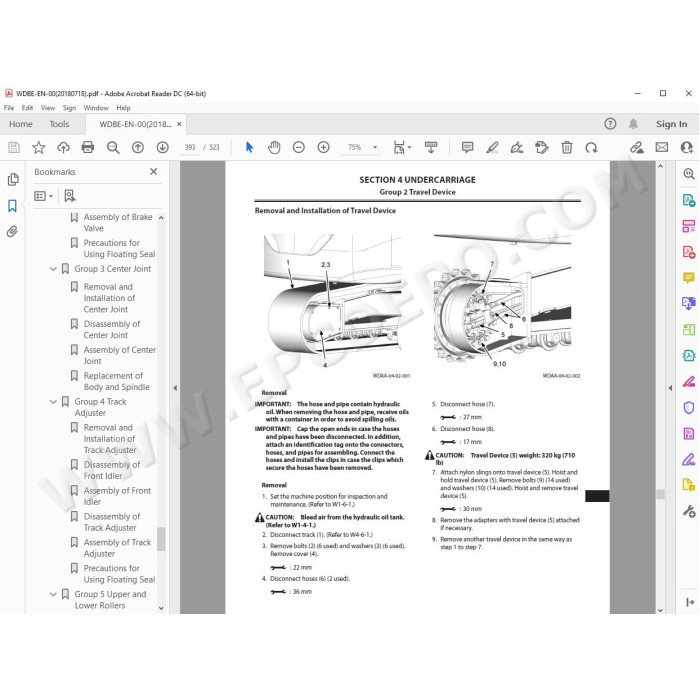Click the upload to cloud icon

pyautogui.click(x=63, y=147)
